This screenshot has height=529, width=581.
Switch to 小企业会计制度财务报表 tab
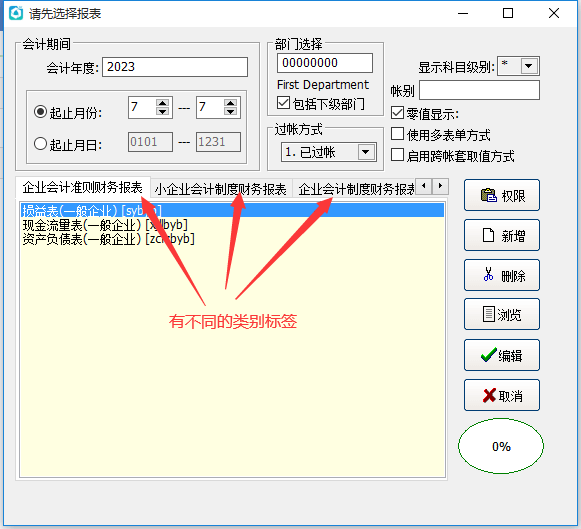pyautogui.click(x=220, y=189)
